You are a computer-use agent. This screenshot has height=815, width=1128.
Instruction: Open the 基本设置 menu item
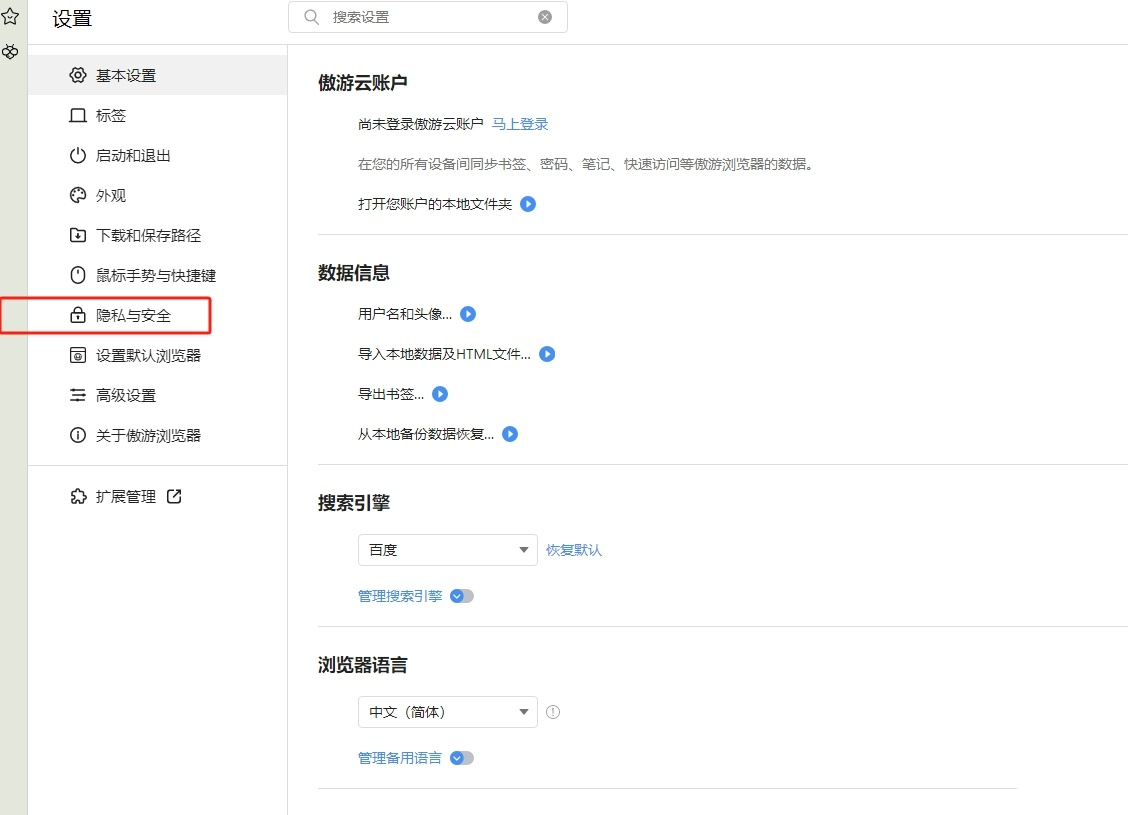tap(158, 75)
